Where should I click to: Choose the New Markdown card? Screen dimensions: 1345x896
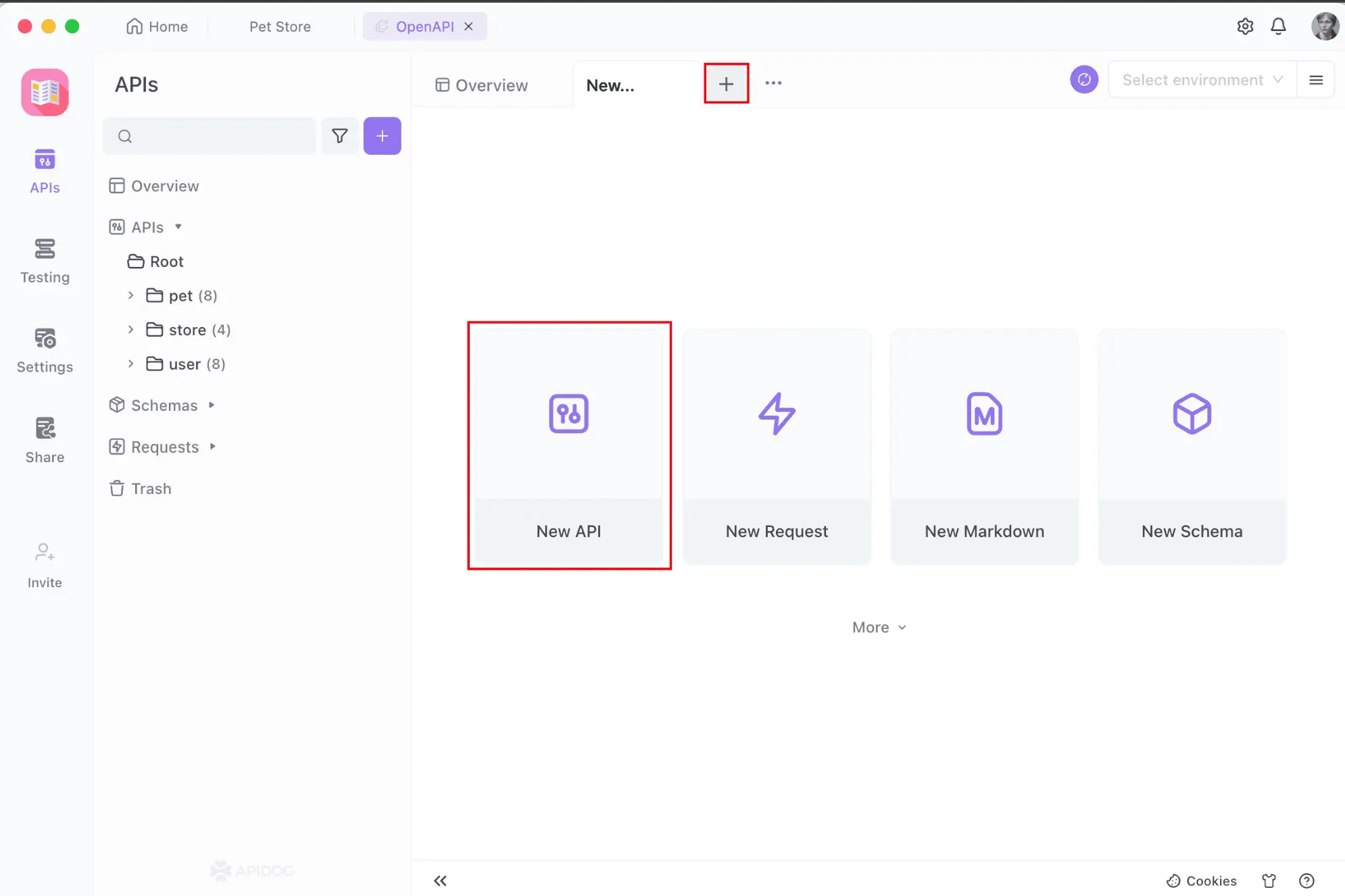coord(984,446)
